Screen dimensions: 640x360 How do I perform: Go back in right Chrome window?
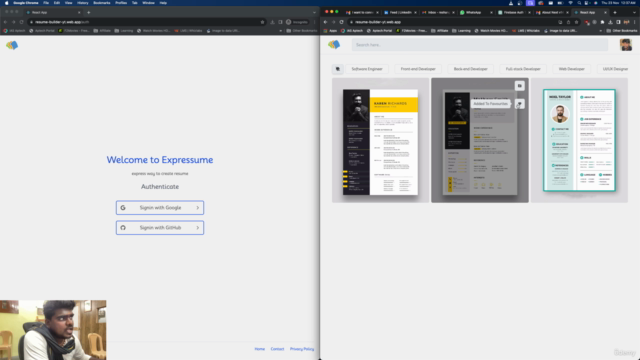click(x=325, y=22)
